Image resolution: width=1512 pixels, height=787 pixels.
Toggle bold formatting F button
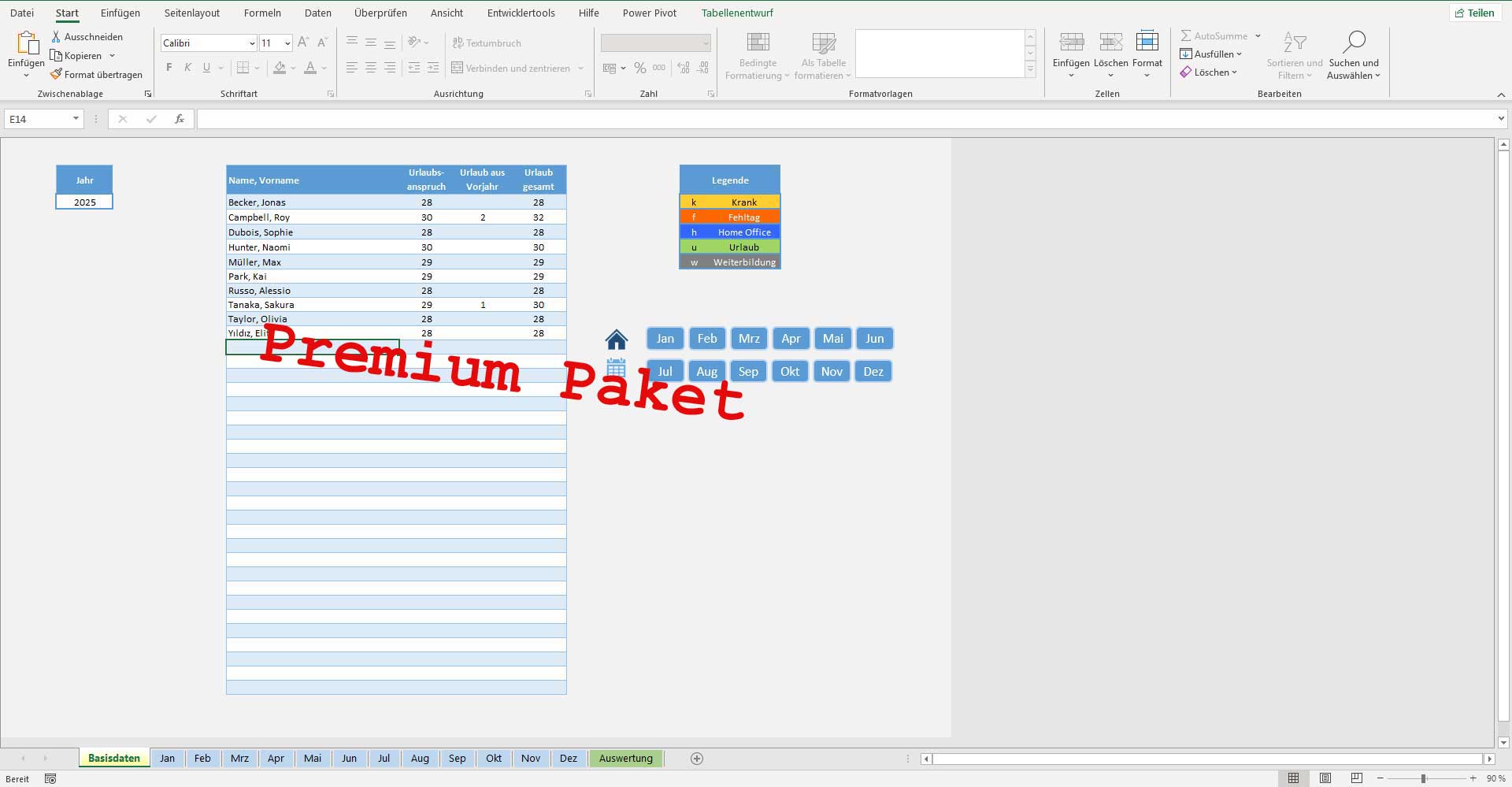(x=169, y=68)
